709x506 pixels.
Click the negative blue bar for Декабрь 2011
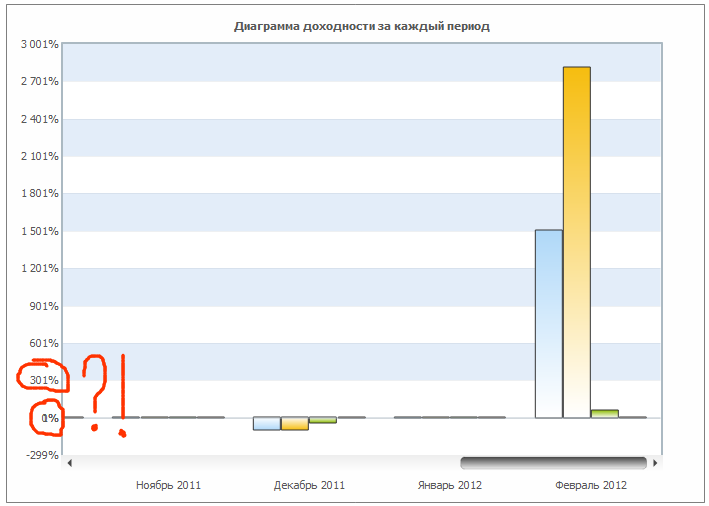pyautogui.click(x=267, y=423)
